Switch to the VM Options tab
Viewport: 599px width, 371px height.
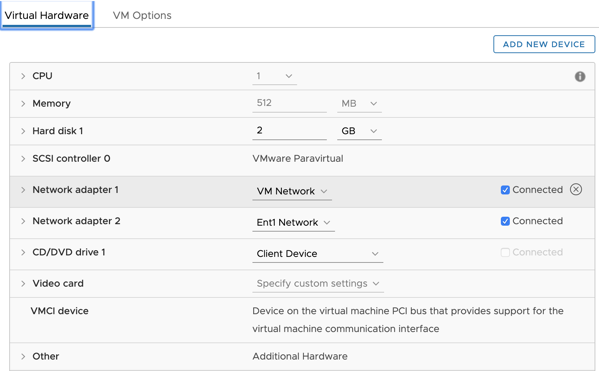[142, 15]
